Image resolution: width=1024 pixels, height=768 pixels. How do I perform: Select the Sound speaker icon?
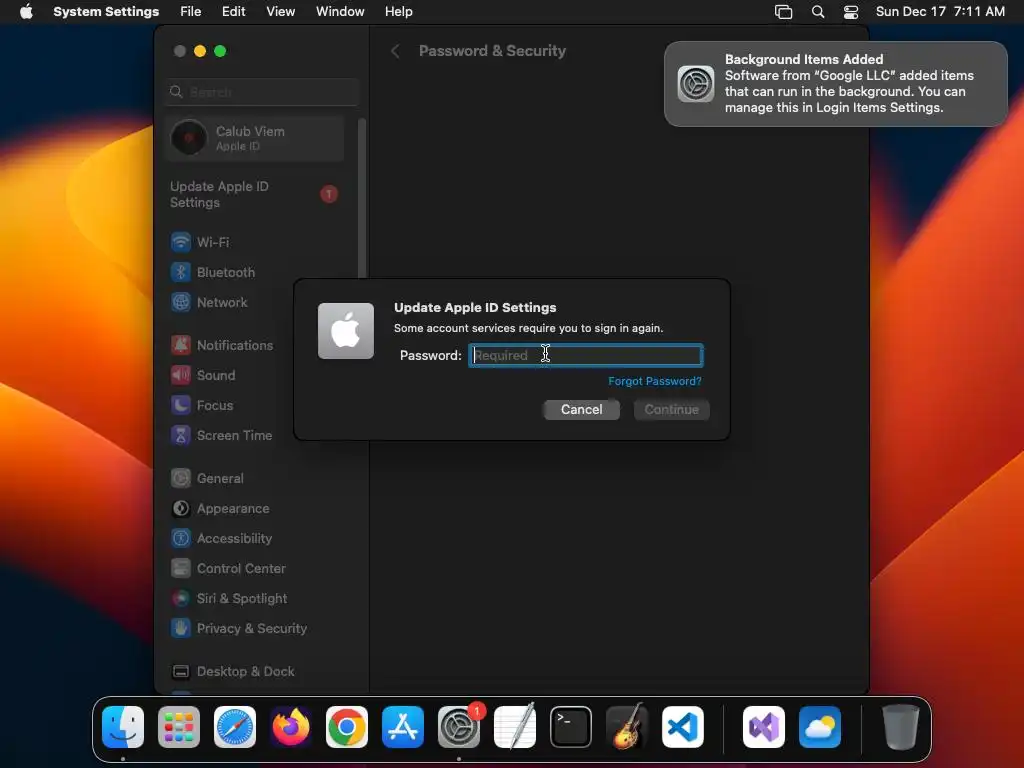click(181, 375)
